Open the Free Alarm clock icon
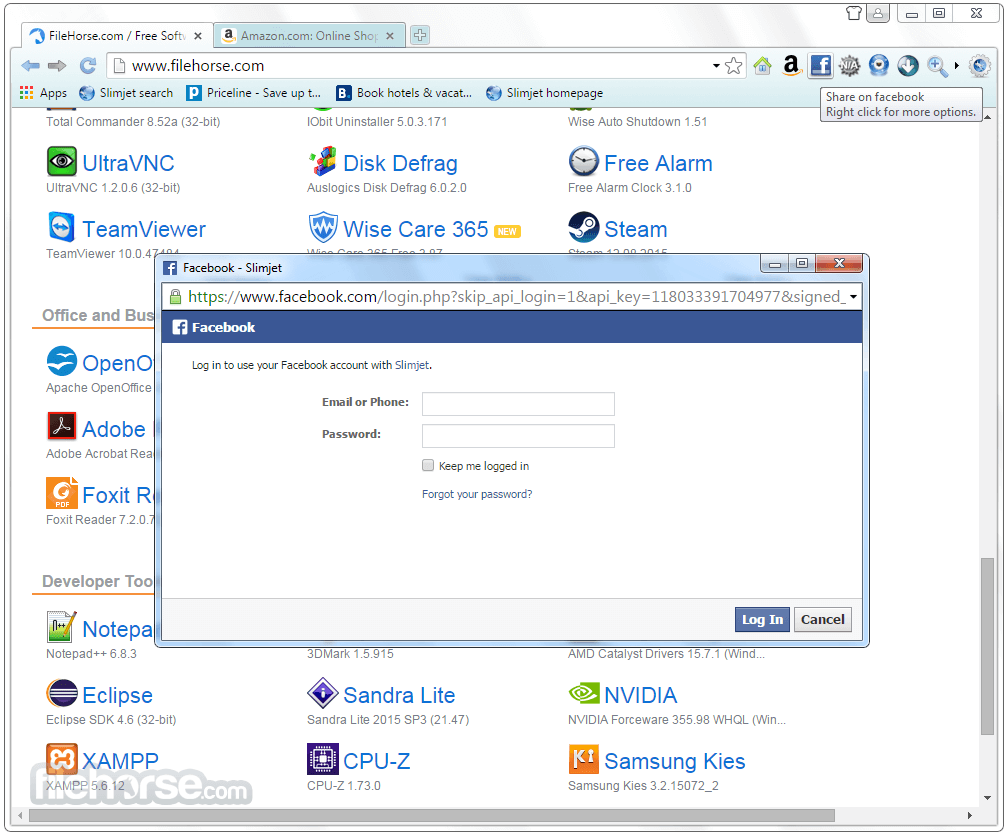 (x=584, y=161)
